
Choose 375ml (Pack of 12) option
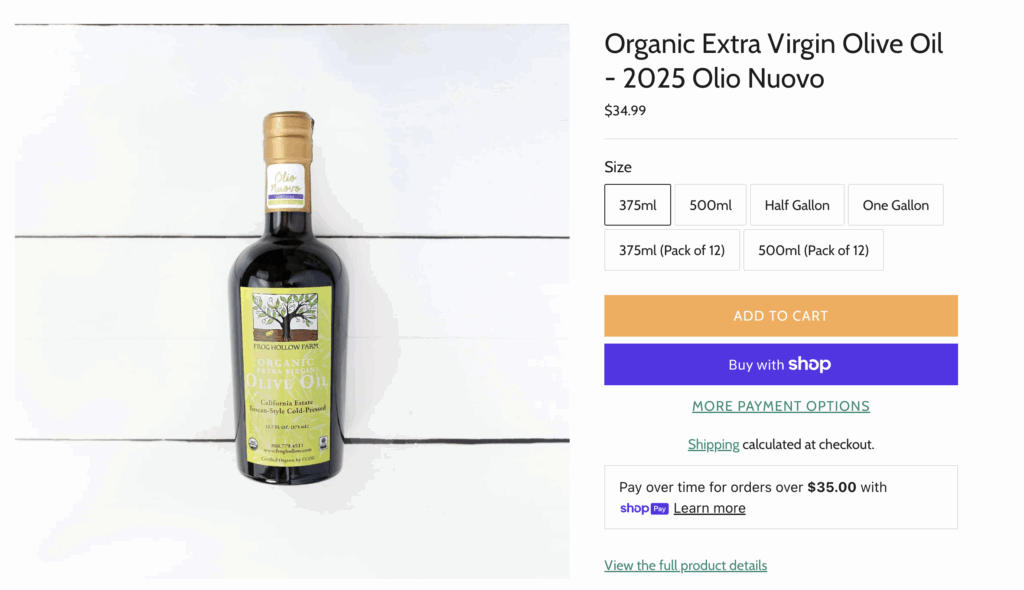(x=671, y=250)
